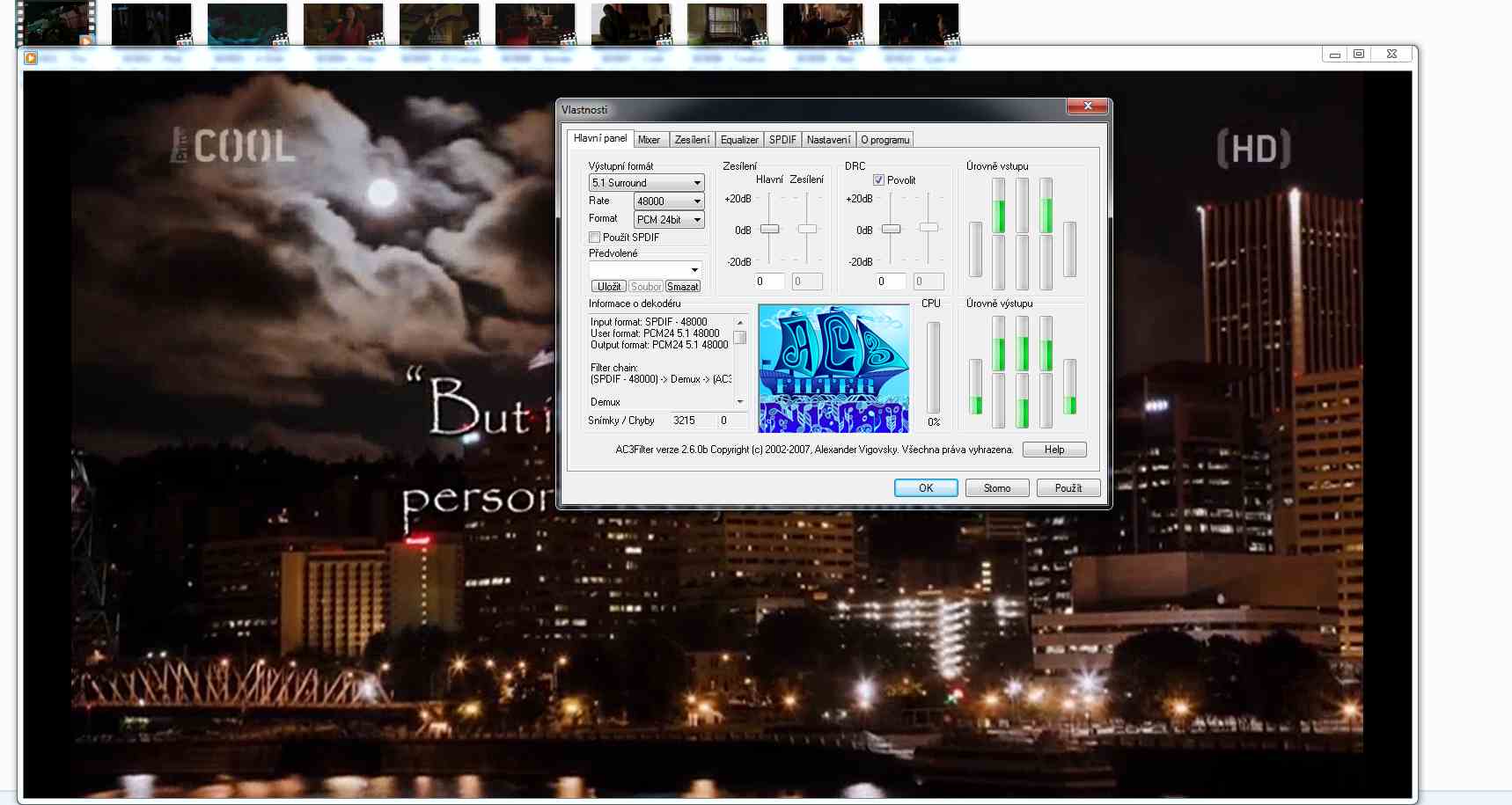Click the DRC value input field

tap(891, 282)
